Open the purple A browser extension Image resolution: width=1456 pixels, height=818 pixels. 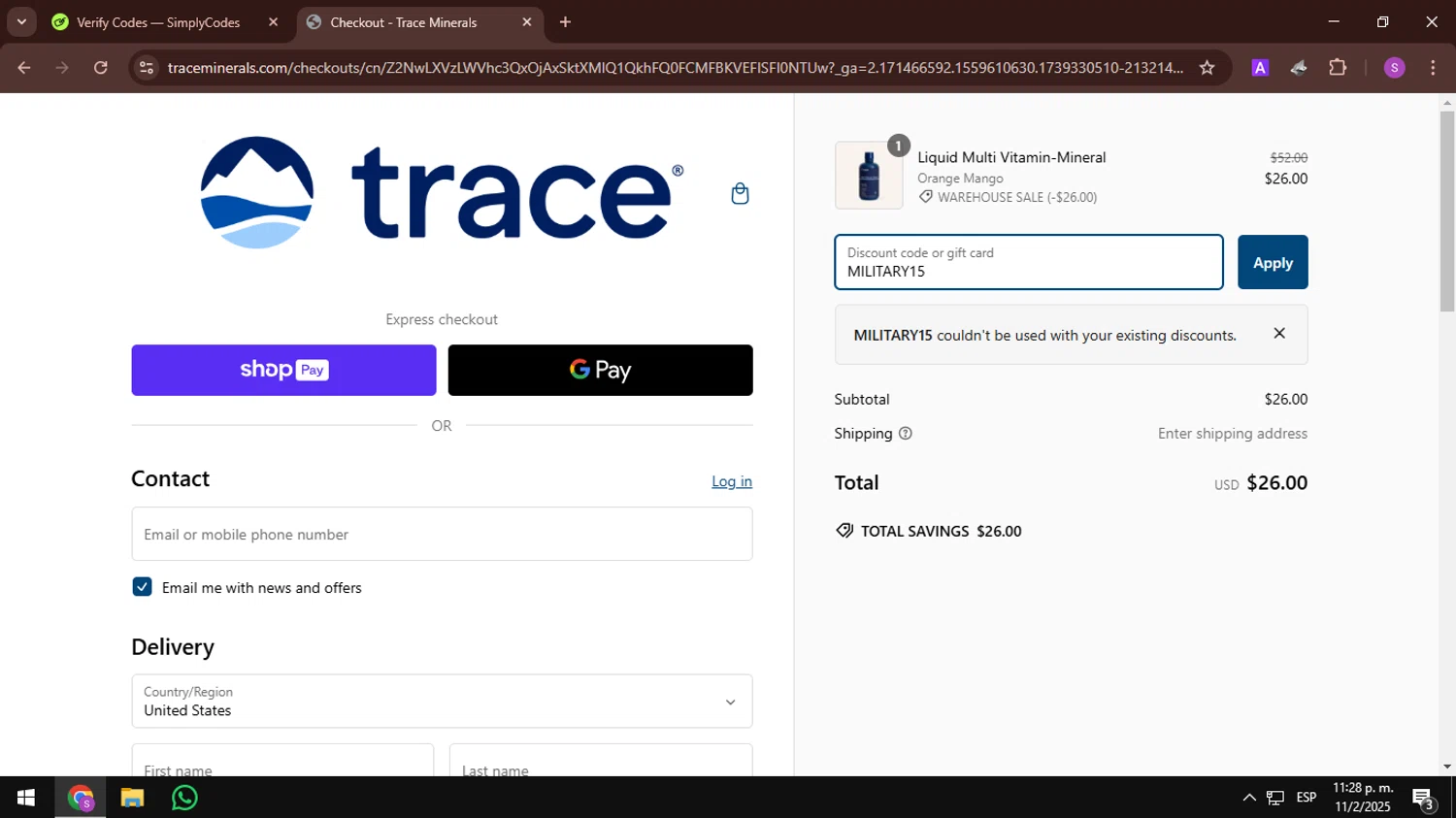(1260, 68)
